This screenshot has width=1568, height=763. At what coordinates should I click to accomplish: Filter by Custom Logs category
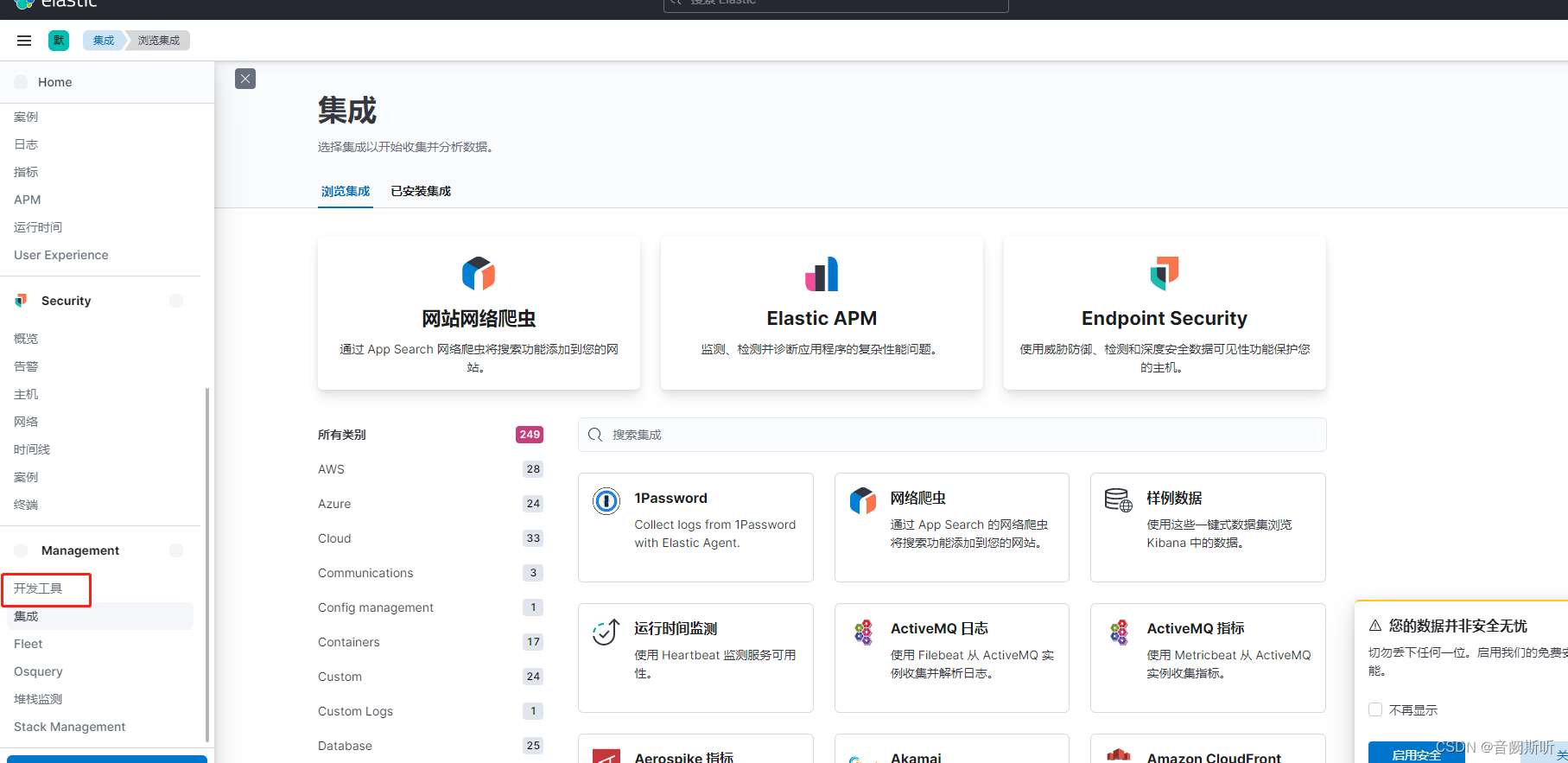430,711
